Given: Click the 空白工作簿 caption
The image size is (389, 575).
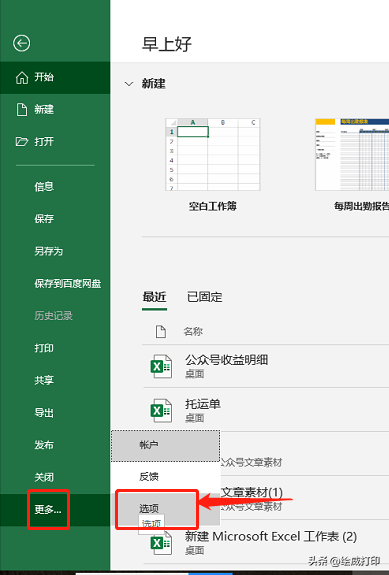Looking at the screenshot, I should coord(213,206).
